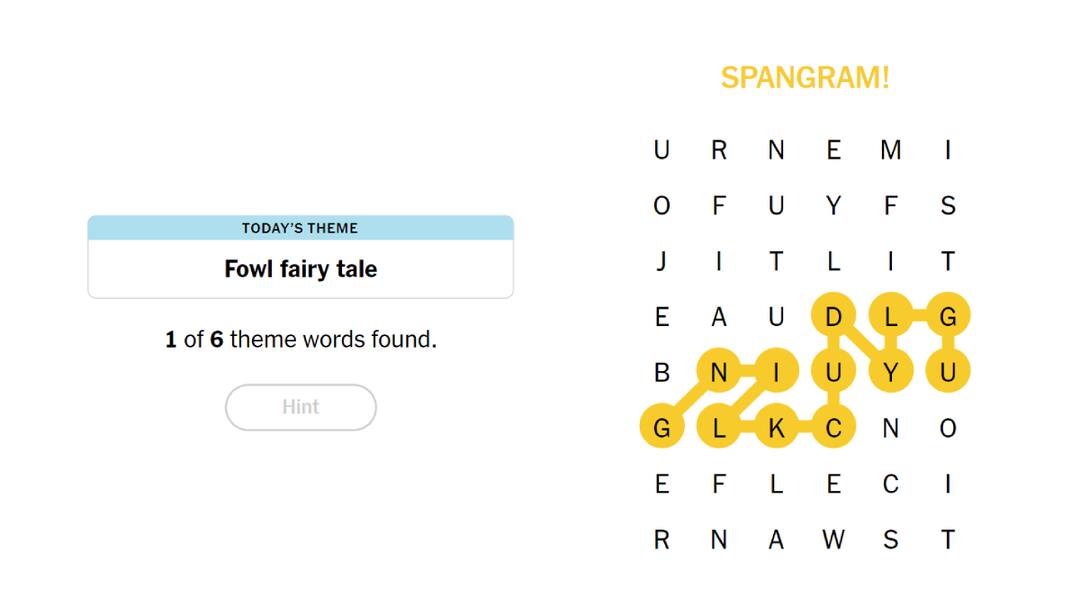The height and width of the screenshot is (608, 1080).
Task: Click the SPANGRAM! banner text
Action: click(x=806, y=78)
